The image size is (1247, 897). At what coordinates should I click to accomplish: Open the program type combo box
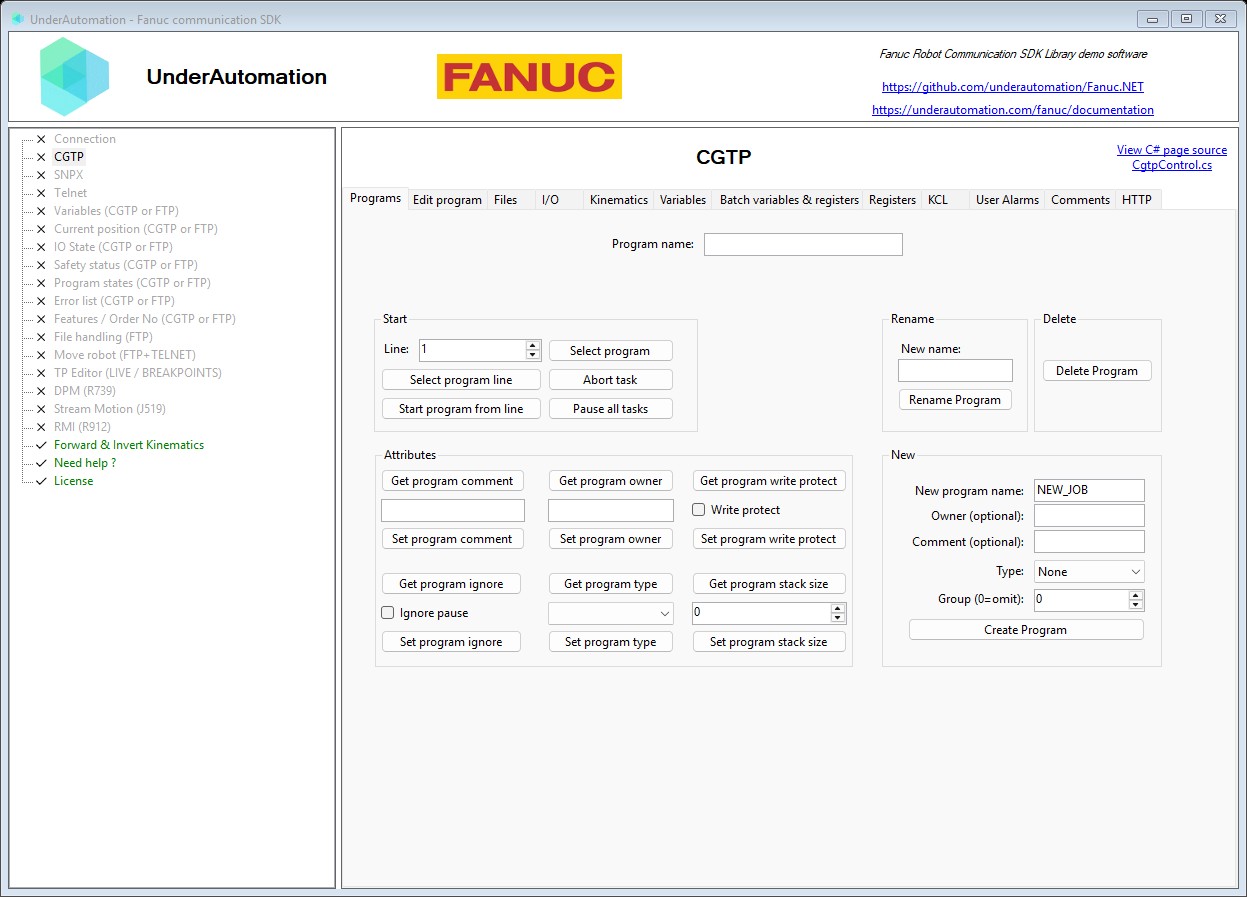click(x=611, y=613)
